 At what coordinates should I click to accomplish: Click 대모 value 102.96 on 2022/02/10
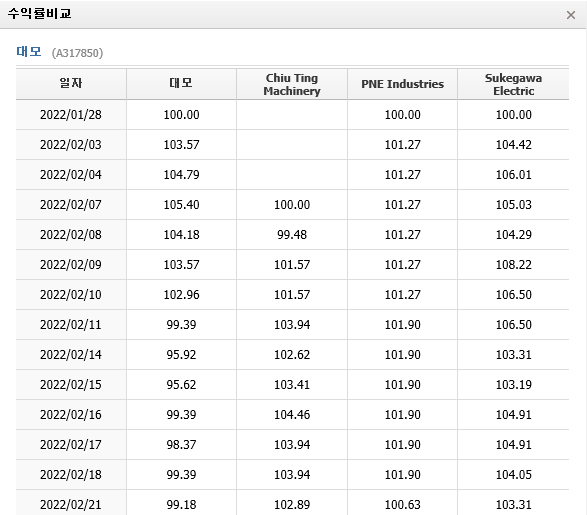pos(181,295)
